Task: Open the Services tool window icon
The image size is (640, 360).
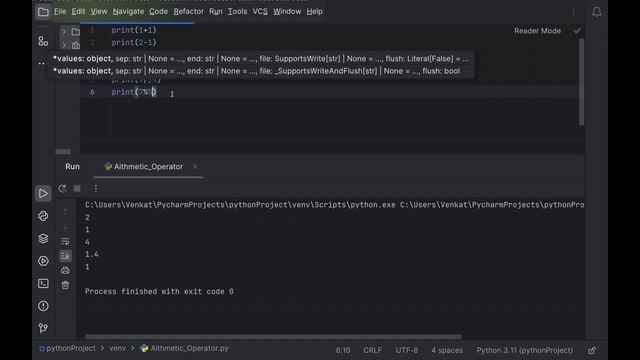Action: click(43, 261)
